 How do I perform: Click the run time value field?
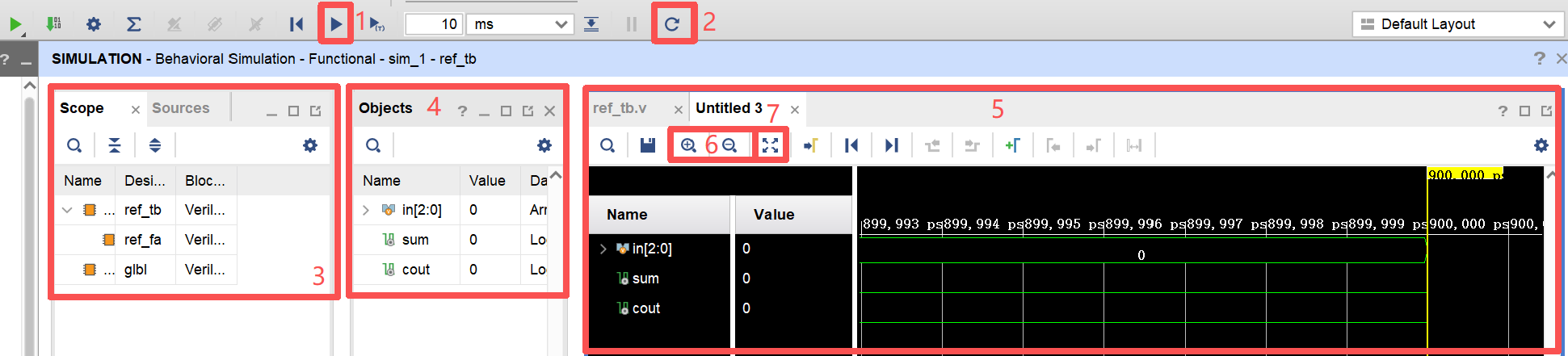[433, 24]
